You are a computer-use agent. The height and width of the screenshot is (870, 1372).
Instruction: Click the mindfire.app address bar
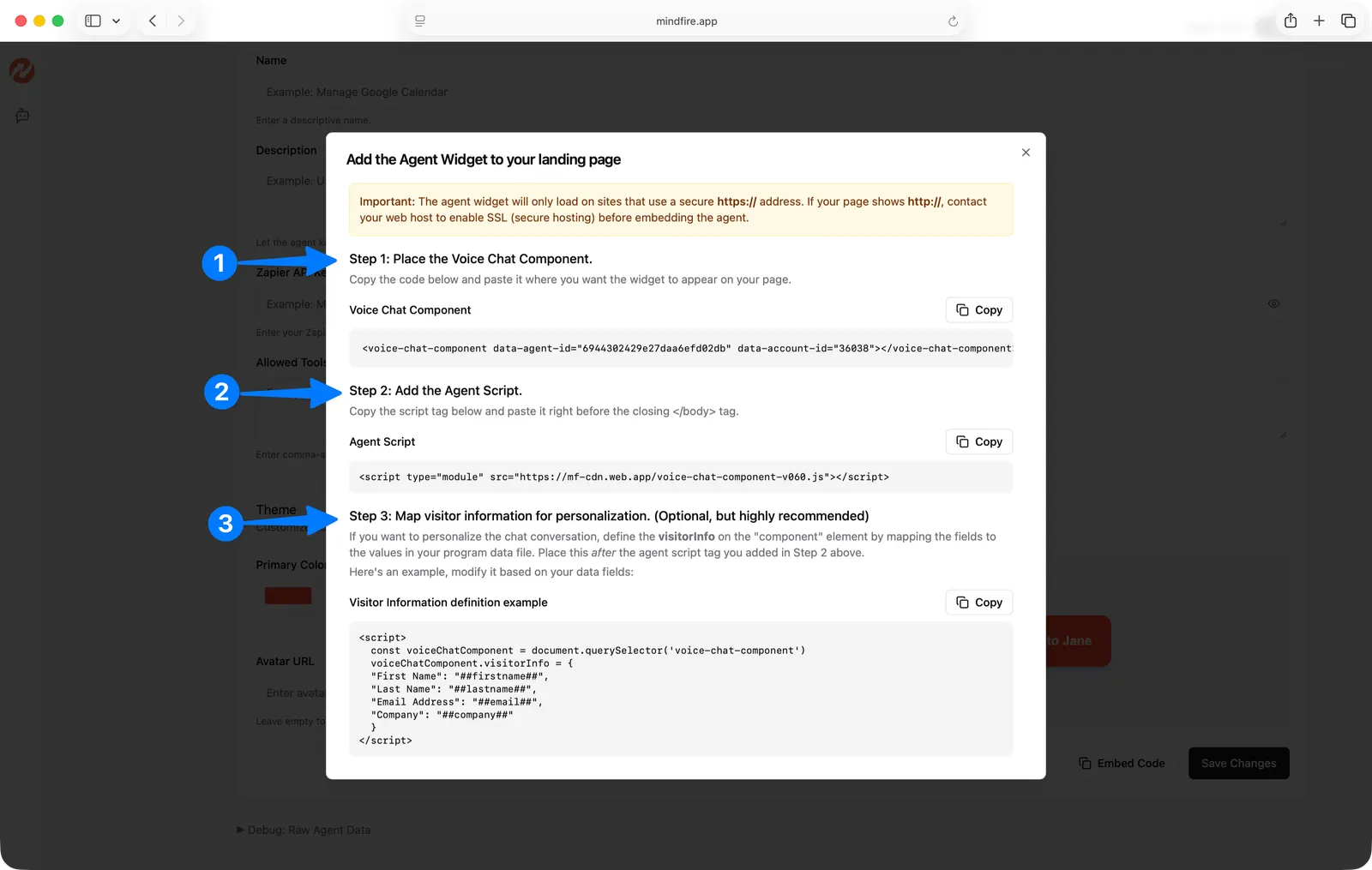tap(686, 21)
